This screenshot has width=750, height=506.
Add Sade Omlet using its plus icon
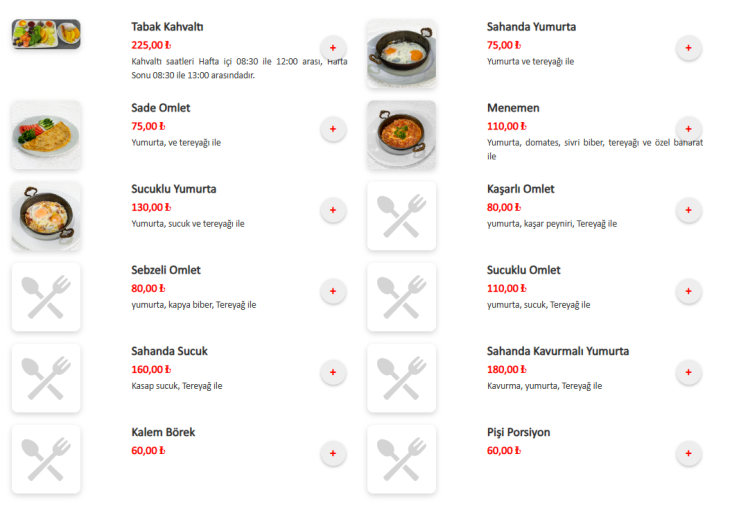(x=333, y=129)
